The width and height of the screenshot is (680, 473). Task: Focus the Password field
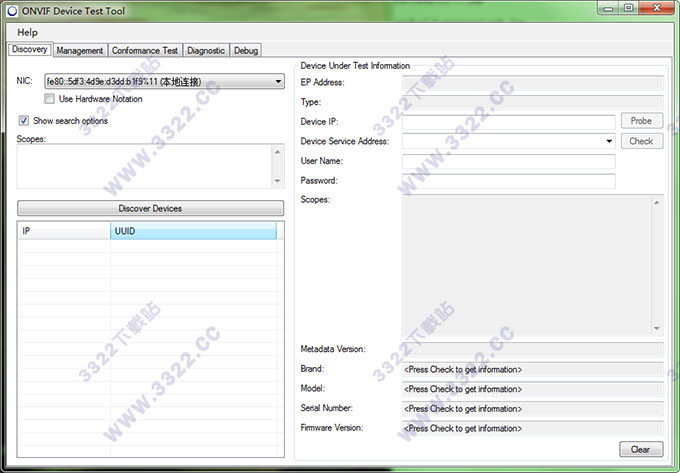point(509,181)
